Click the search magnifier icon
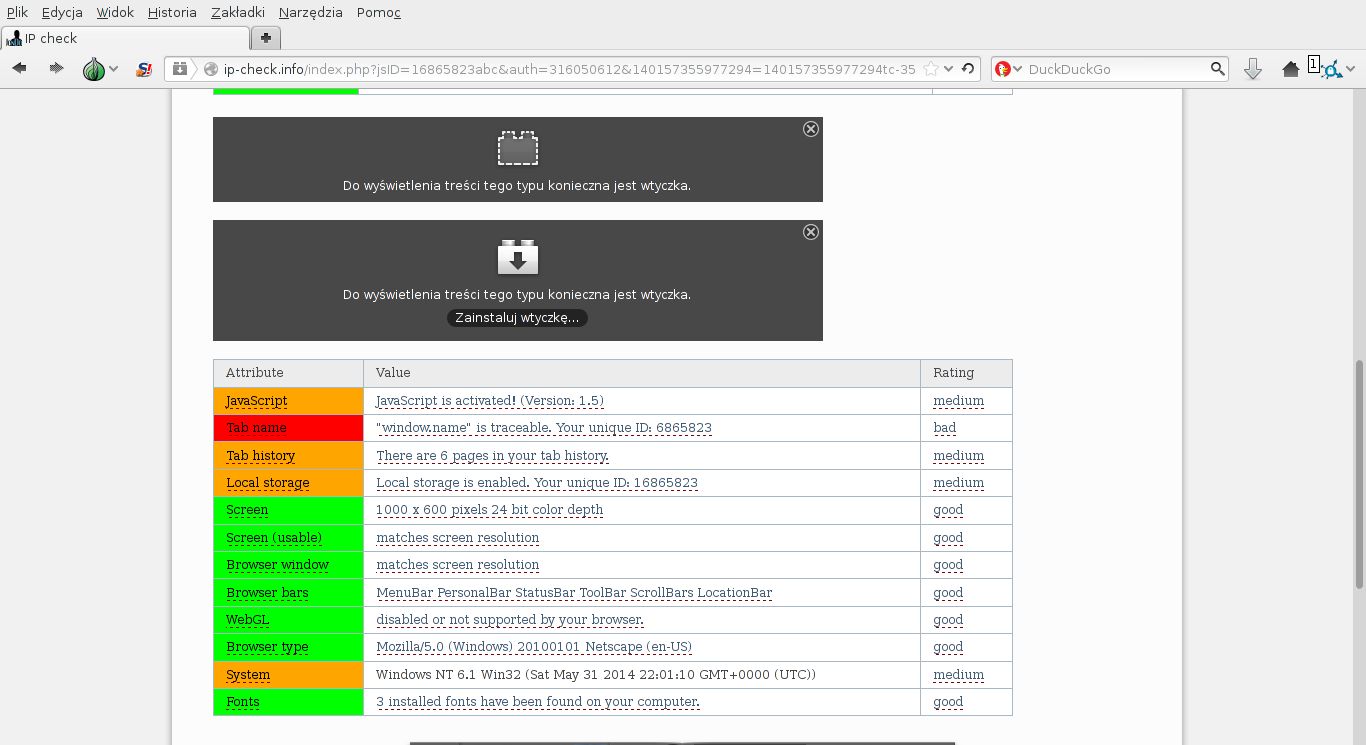The image size is (1366, 745). click(x=1217, y=69)
